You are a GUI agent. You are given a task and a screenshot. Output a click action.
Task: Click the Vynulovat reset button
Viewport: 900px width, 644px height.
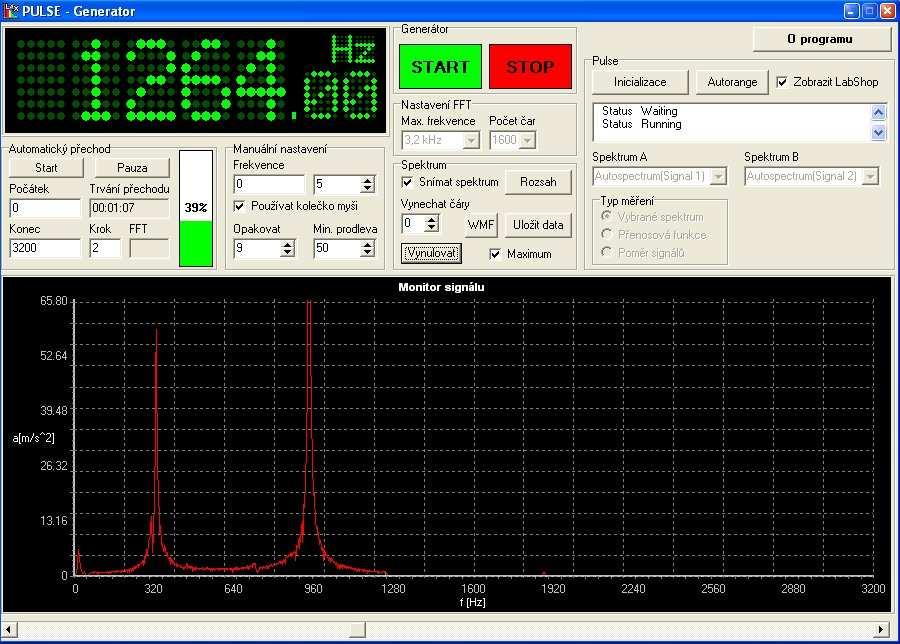coord(431,253)
